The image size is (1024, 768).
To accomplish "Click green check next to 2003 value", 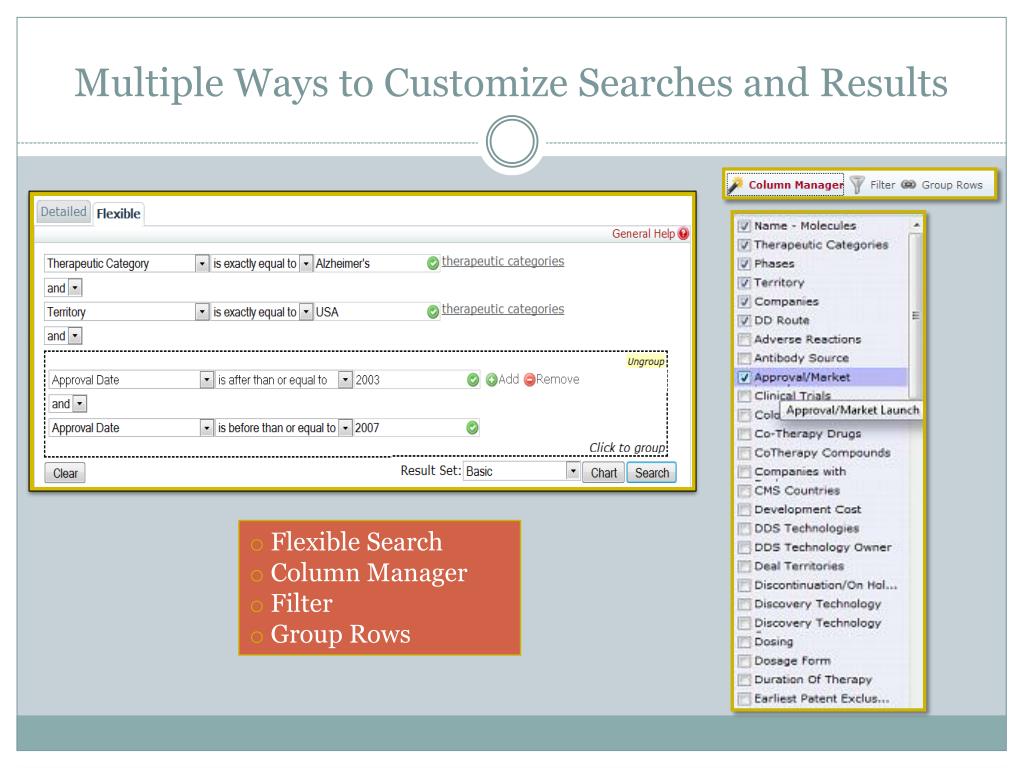I will tap(473, 379).
